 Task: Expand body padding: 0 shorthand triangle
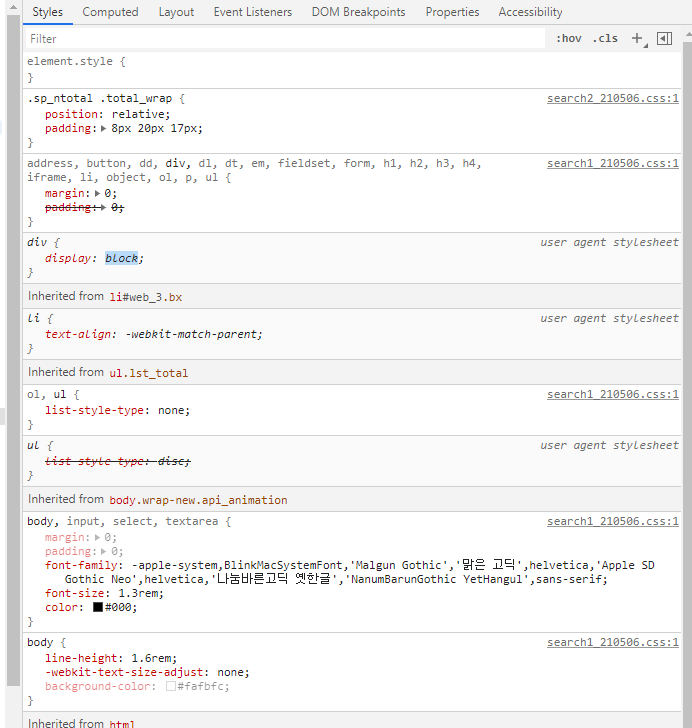[104, 551]
